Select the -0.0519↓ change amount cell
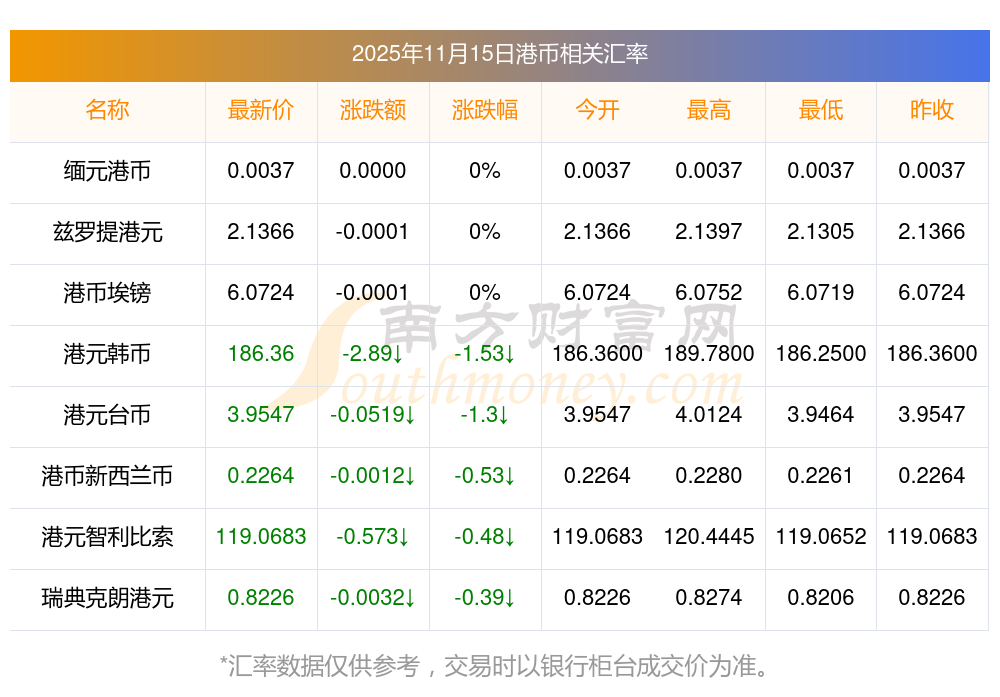1000x697 pixels. click(x=373, y=415)
